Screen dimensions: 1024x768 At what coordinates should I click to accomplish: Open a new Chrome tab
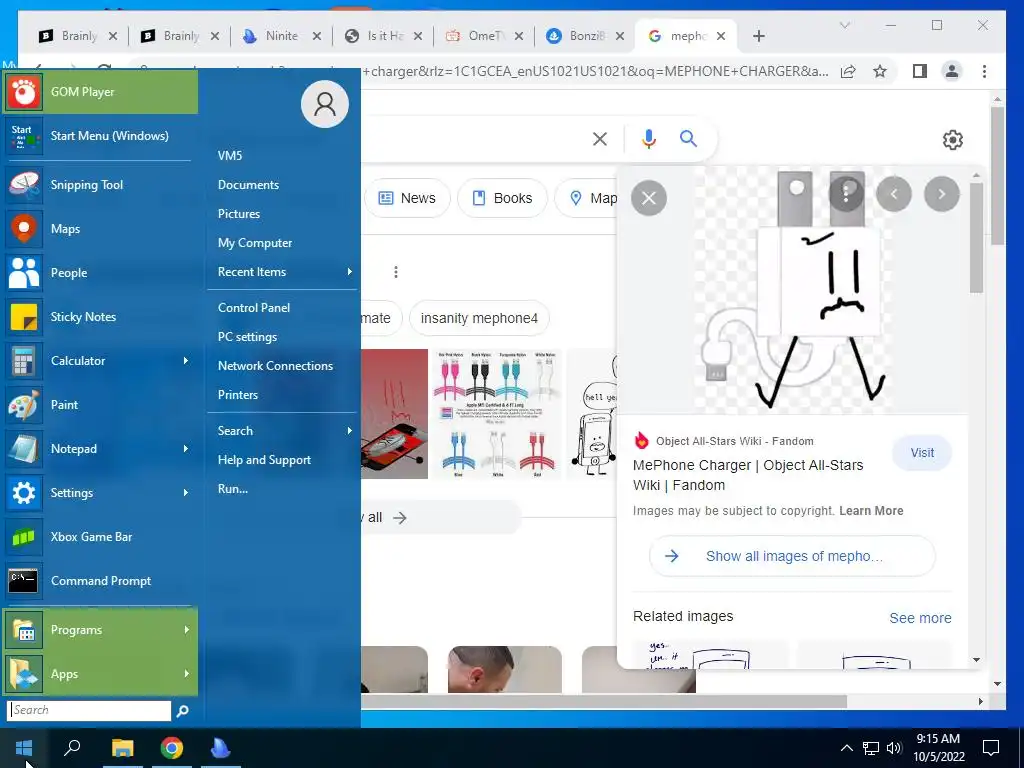coord(758,36)
